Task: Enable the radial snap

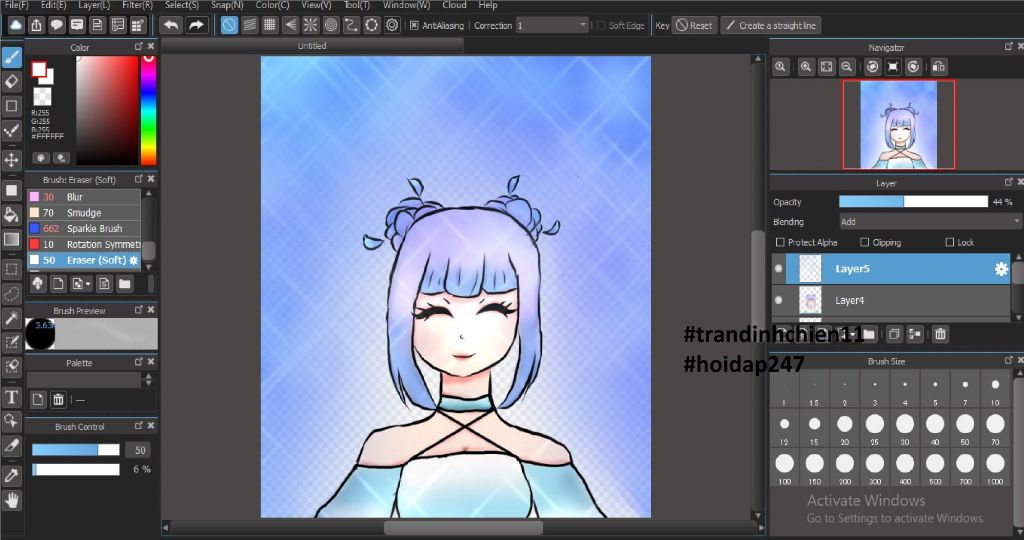Action: [311, 25]
